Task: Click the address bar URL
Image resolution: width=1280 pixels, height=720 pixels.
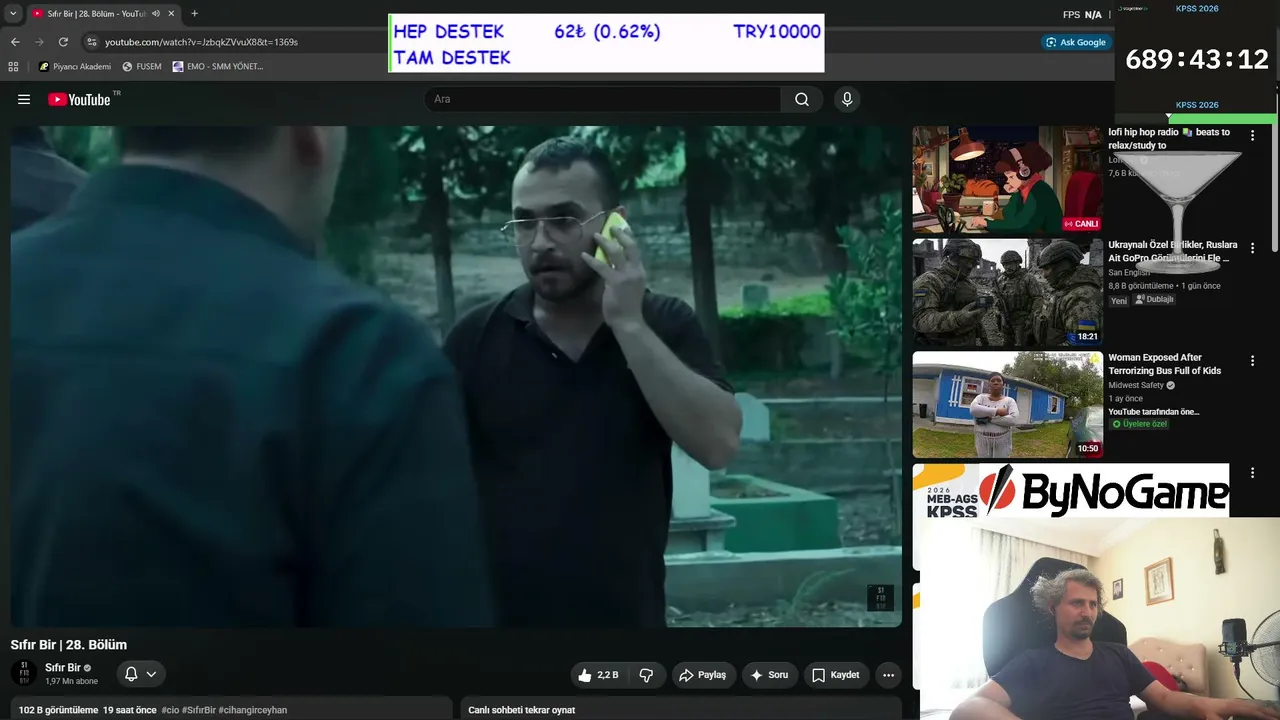Action: (201, 42)
